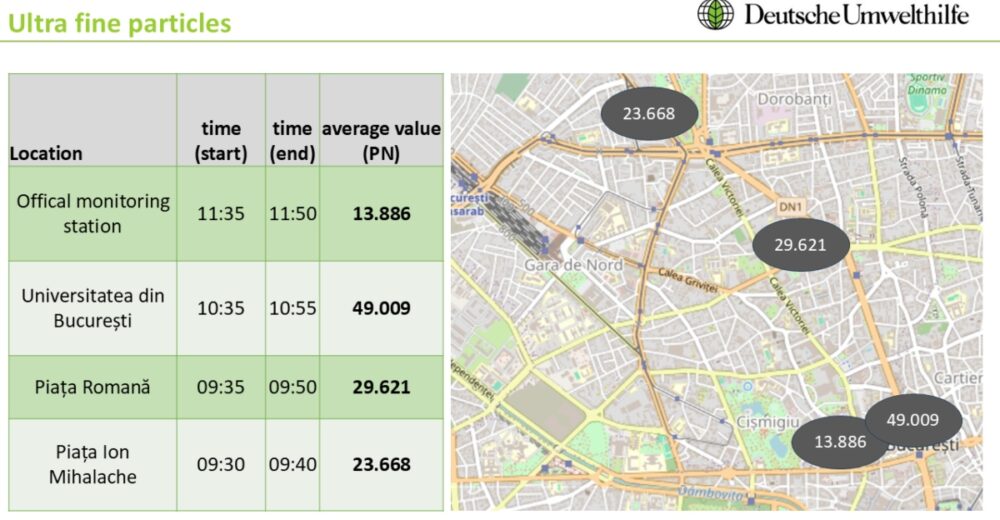Click the DN1 road label on map
Image resolution: width=1000 pixels, height=520 pixels.
tap(790, 206)
